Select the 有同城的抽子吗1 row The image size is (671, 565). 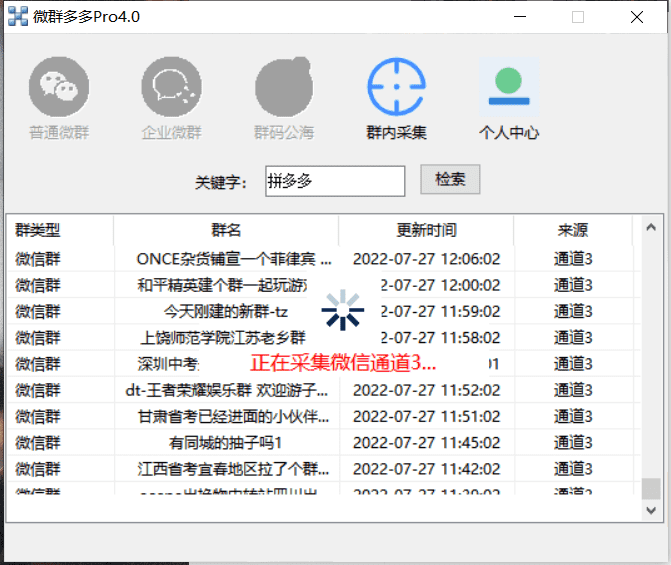point(225,442)
